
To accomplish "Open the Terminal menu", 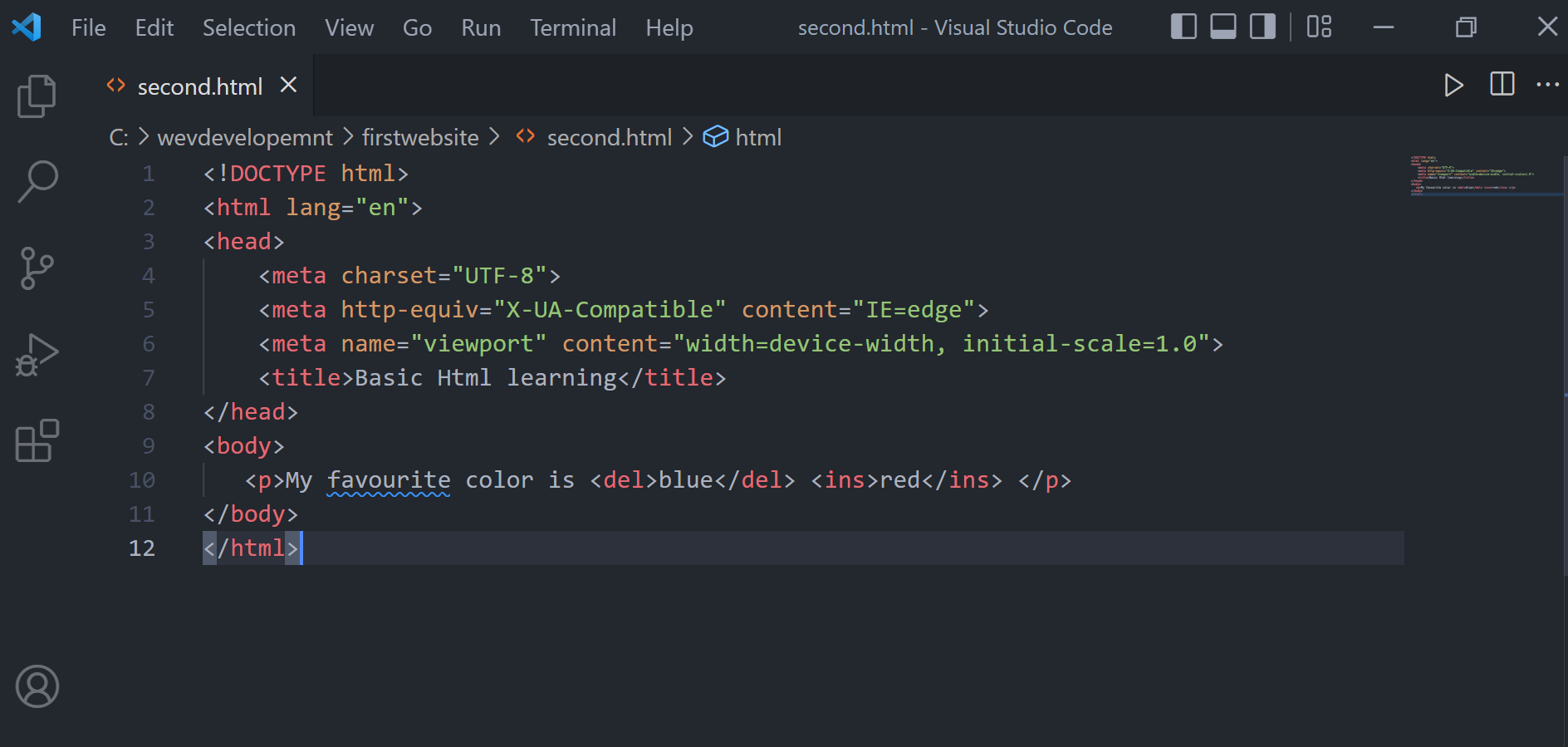I will pyautogui.click(x=573, y=27).
